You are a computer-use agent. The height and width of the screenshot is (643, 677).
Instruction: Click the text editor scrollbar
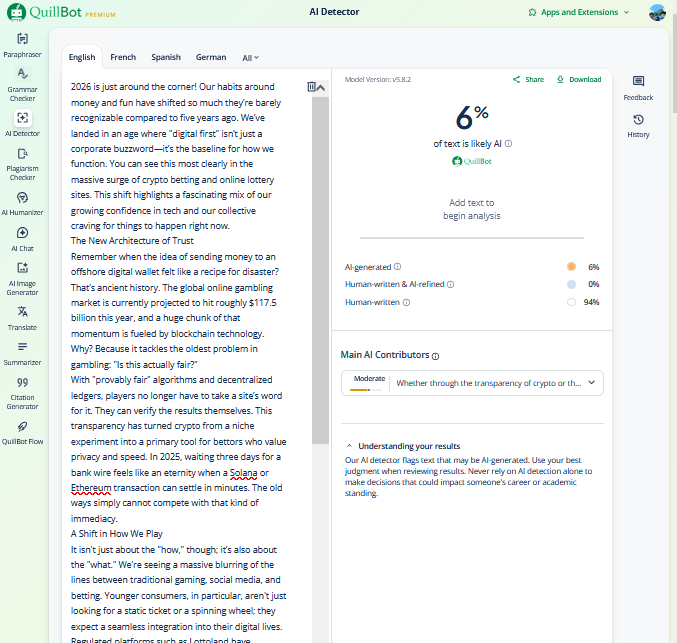[x=321, y=270]
